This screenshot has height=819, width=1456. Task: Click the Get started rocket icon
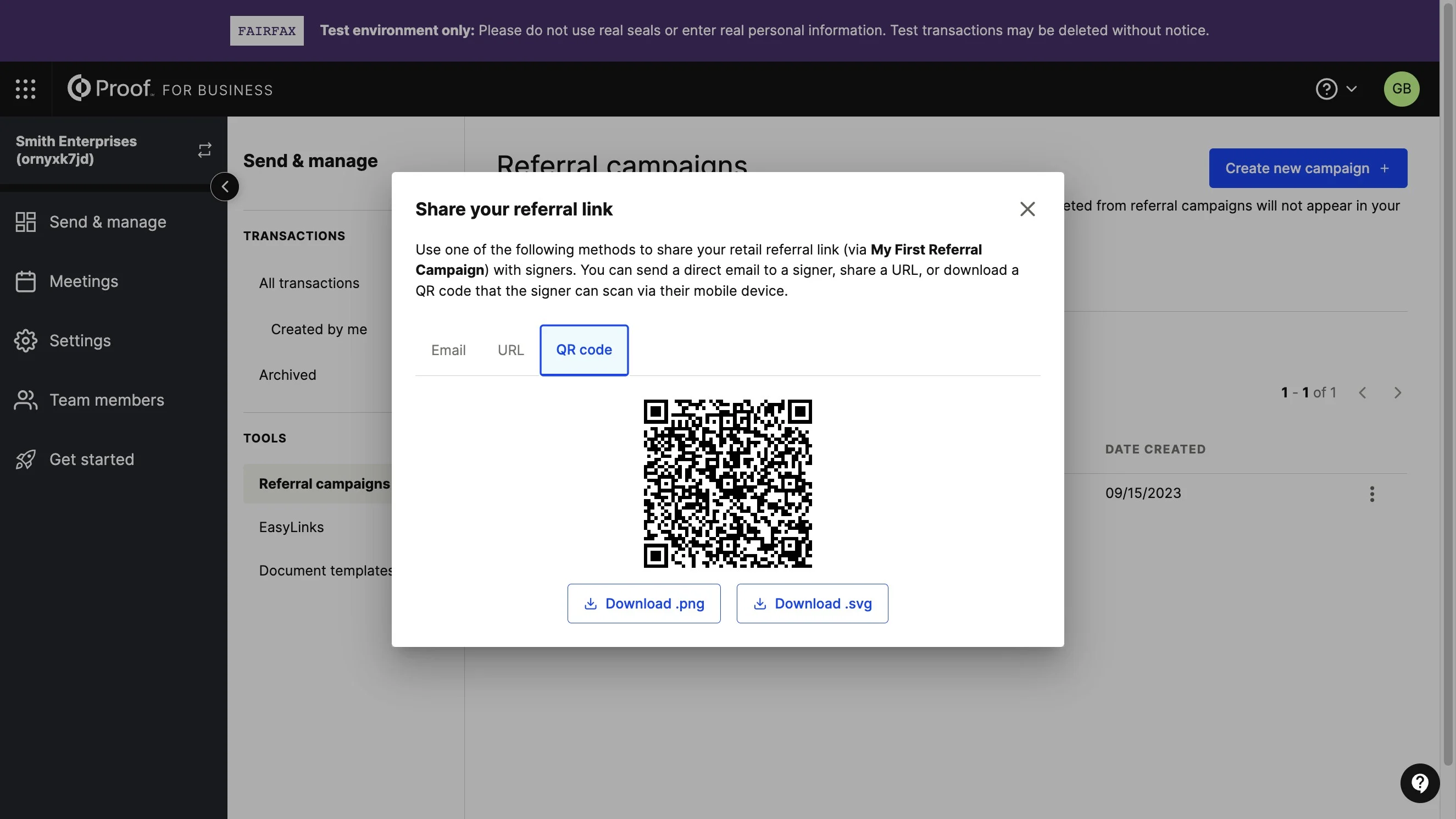tap(25, 460)
